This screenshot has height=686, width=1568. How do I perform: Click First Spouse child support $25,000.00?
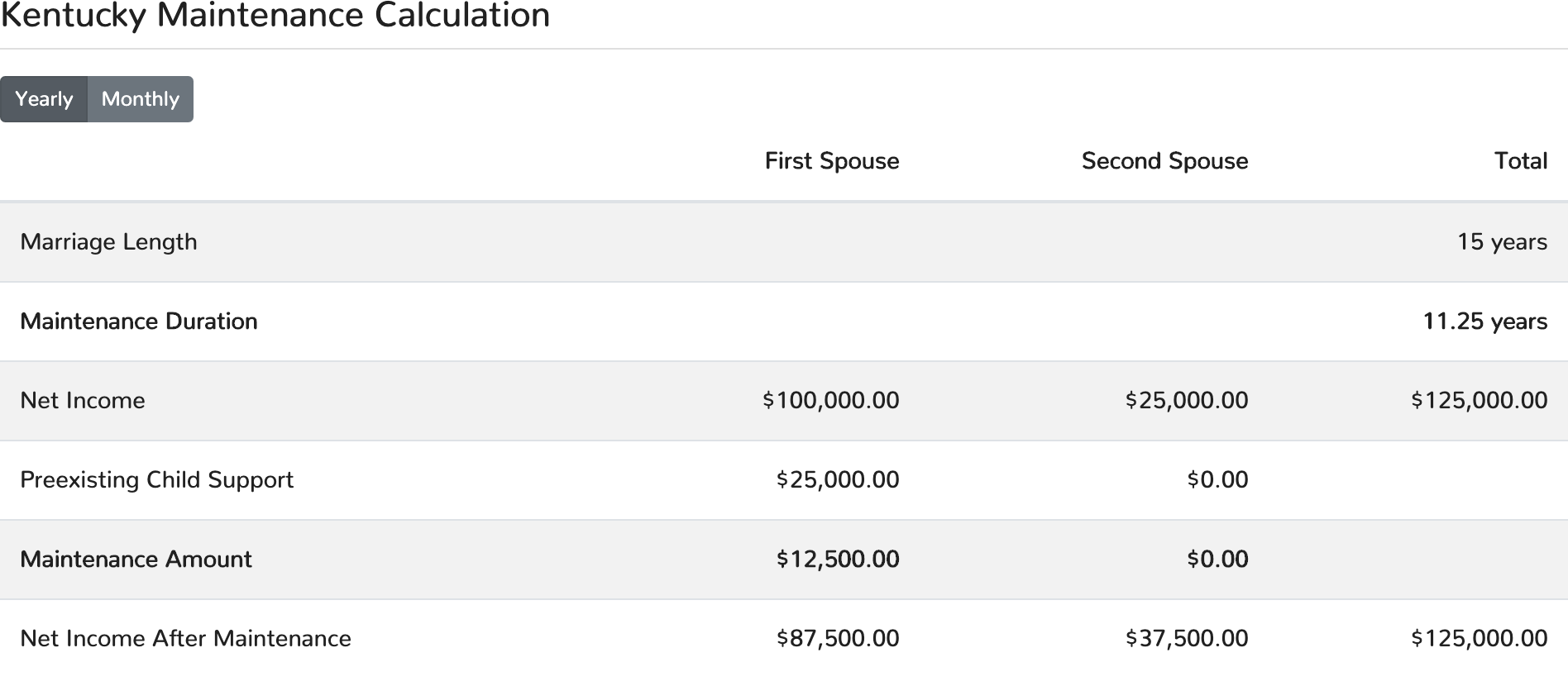(x=837, y=480)
